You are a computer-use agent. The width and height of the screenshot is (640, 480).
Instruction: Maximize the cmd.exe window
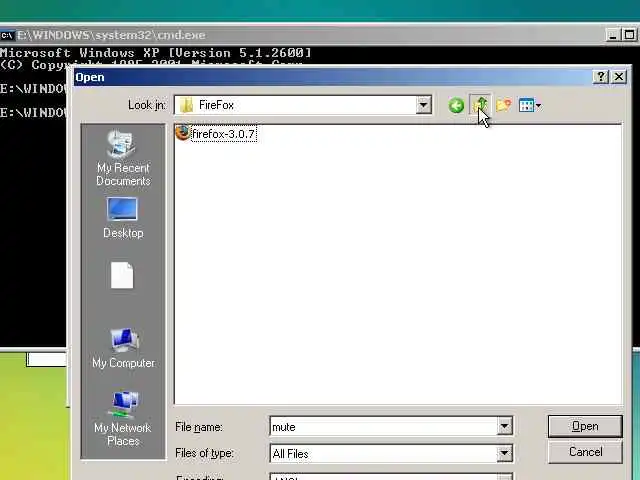point(629,35)
